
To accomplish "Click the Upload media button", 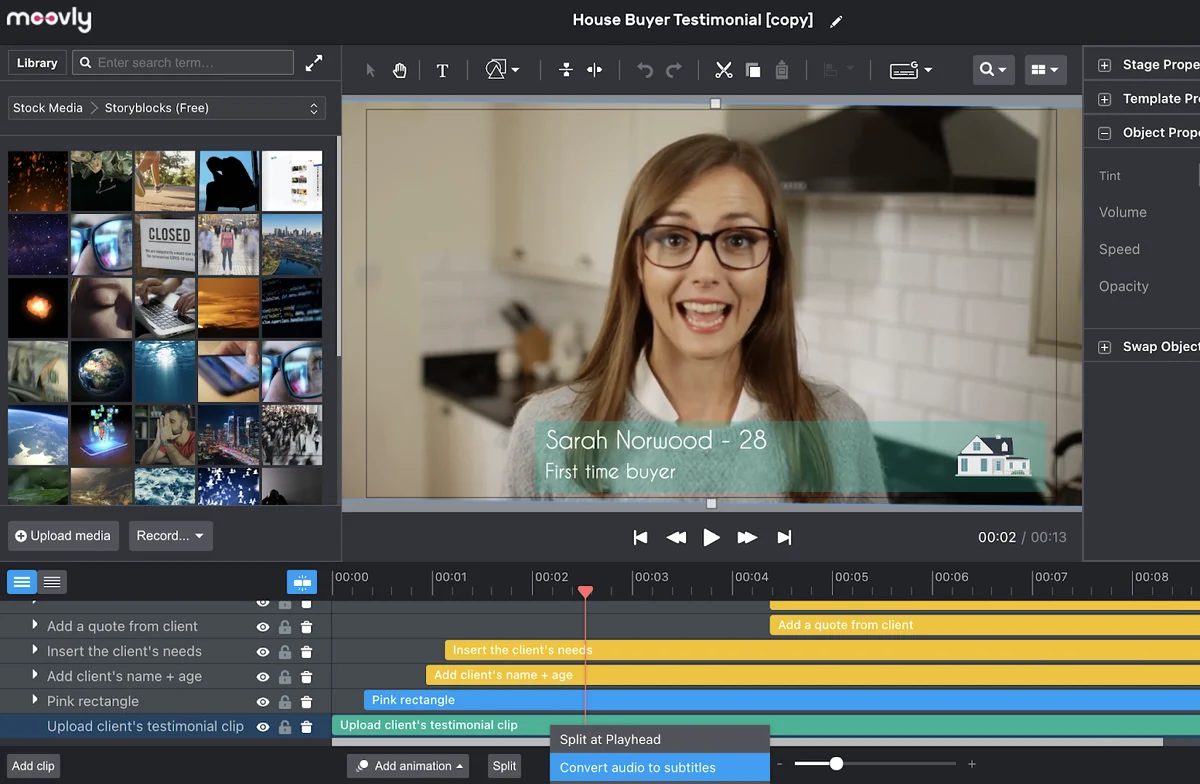I will pos(63,536).
